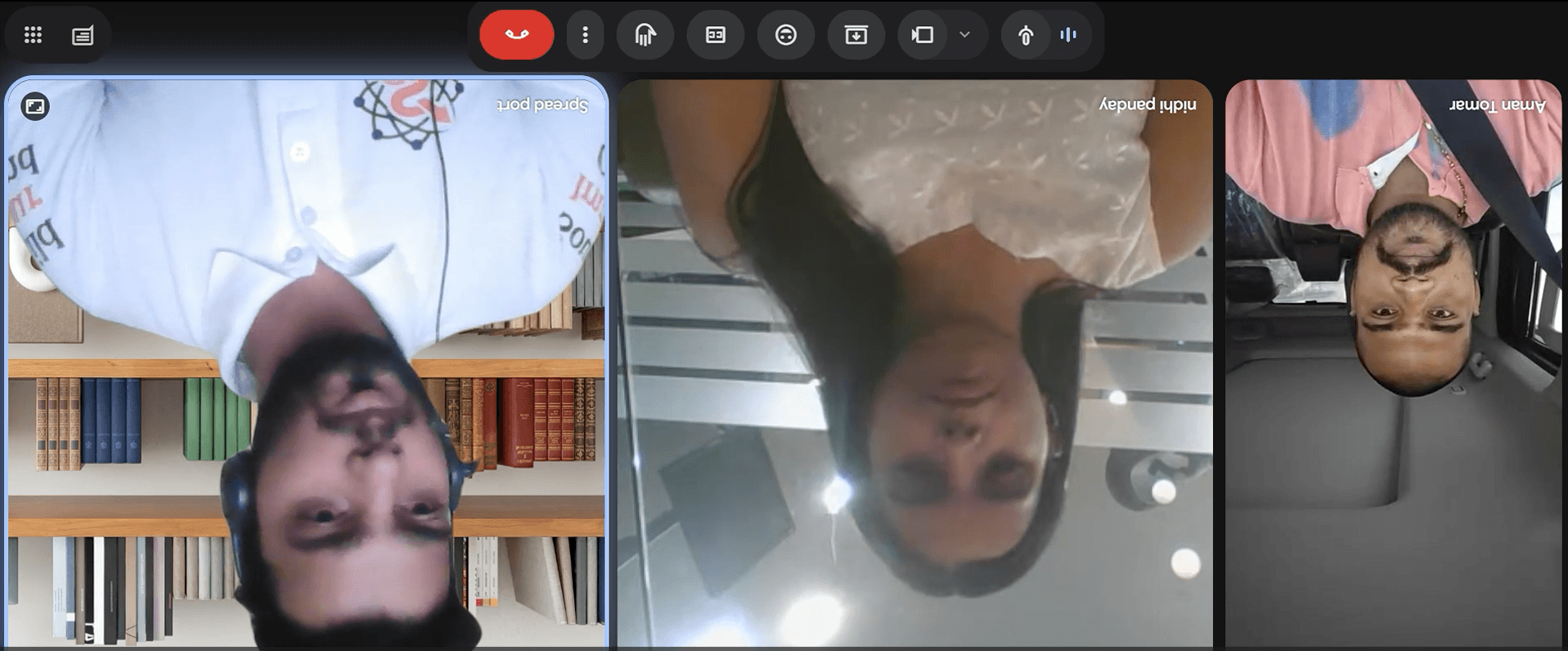Mute the microphone
This screenshot has width=1568, height=651.
point(1026,35)
